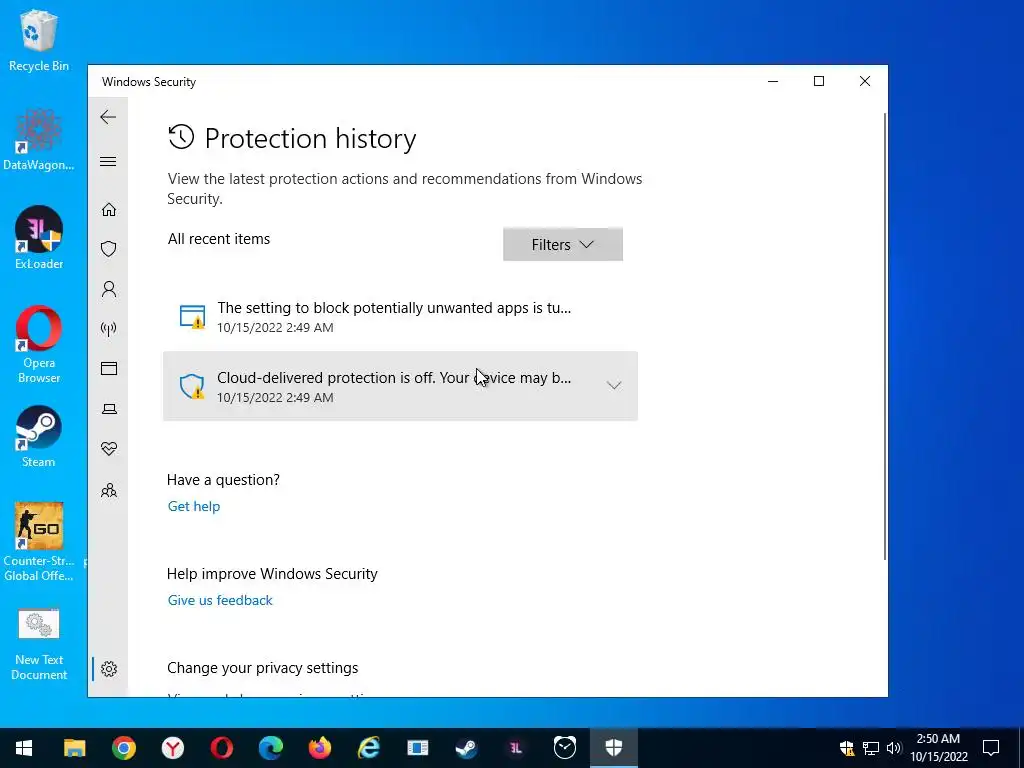Screen dimensions: 1024x768
Task: Open Device performance & health heart icon
Action: (x=109, y=449)
